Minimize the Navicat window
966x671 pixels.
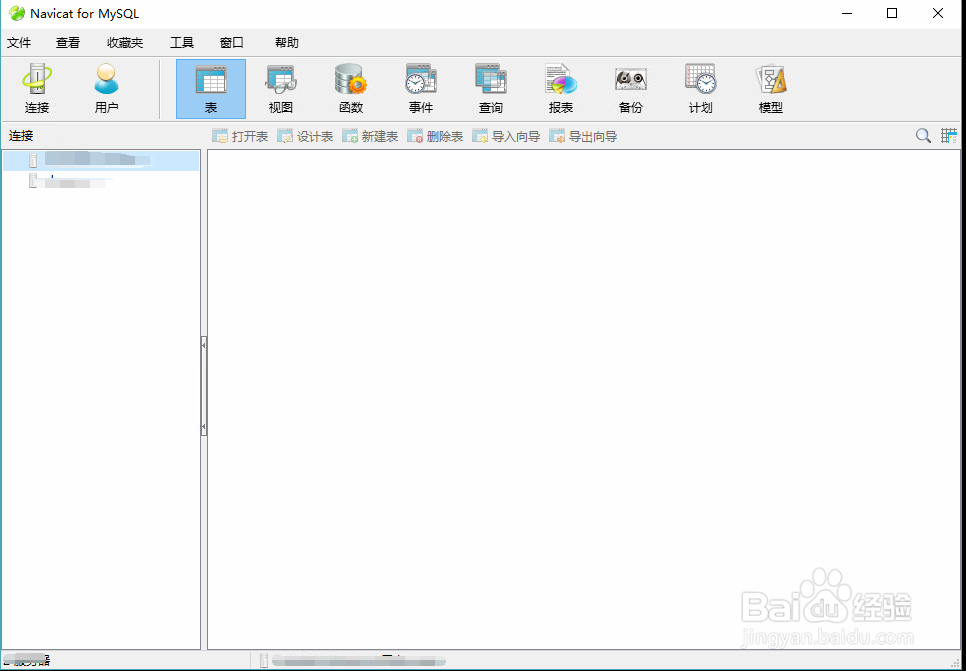[x=846, y=13]
